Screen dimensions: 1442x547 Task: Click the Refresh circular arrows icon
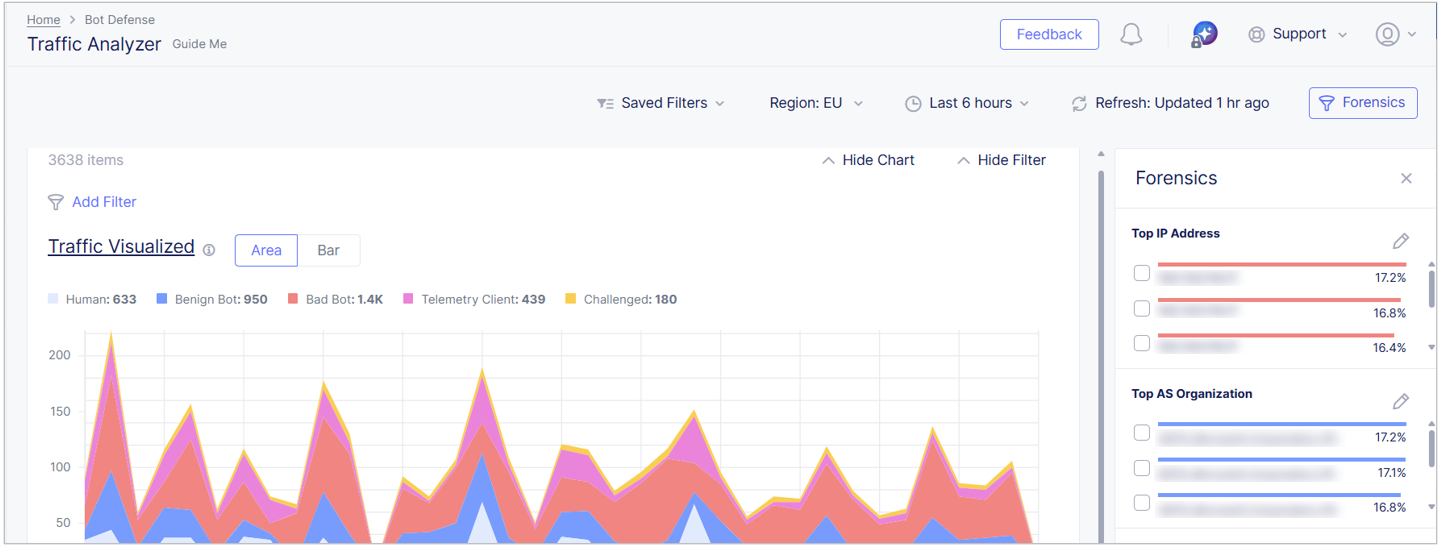click(x=1079, y=103)
